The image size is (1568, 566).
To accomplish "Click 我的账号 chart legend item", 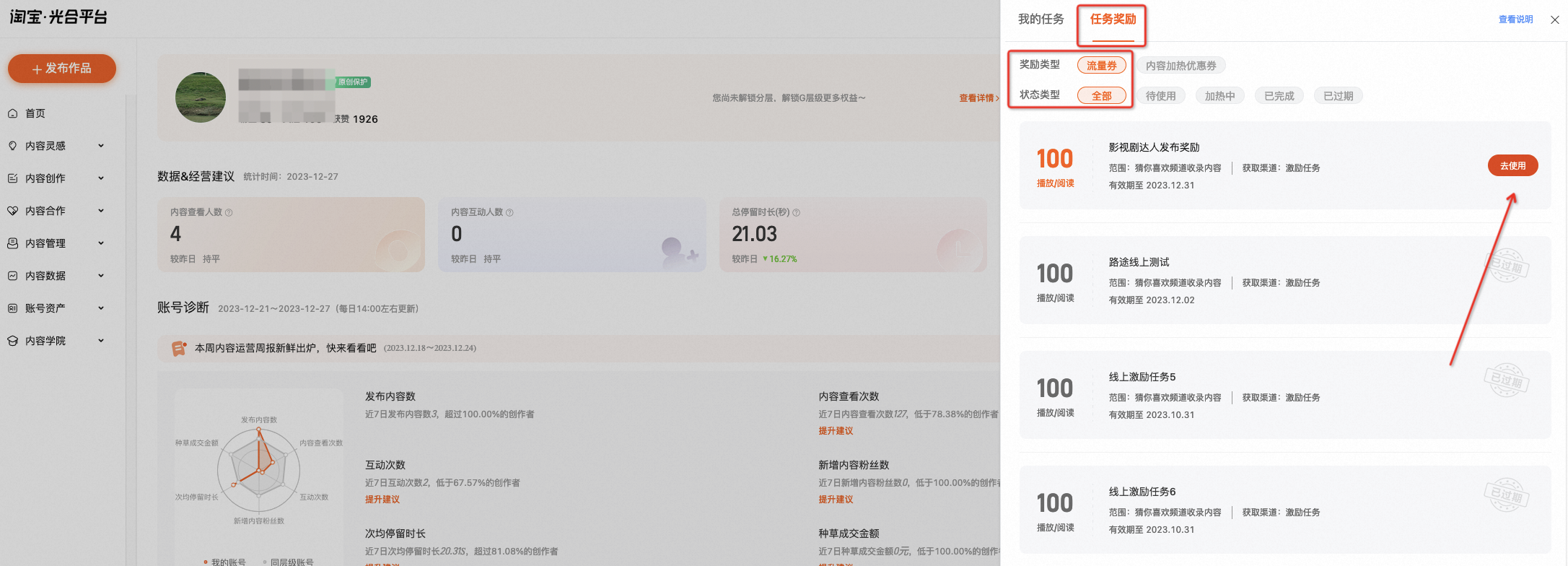I will (224, 562).
